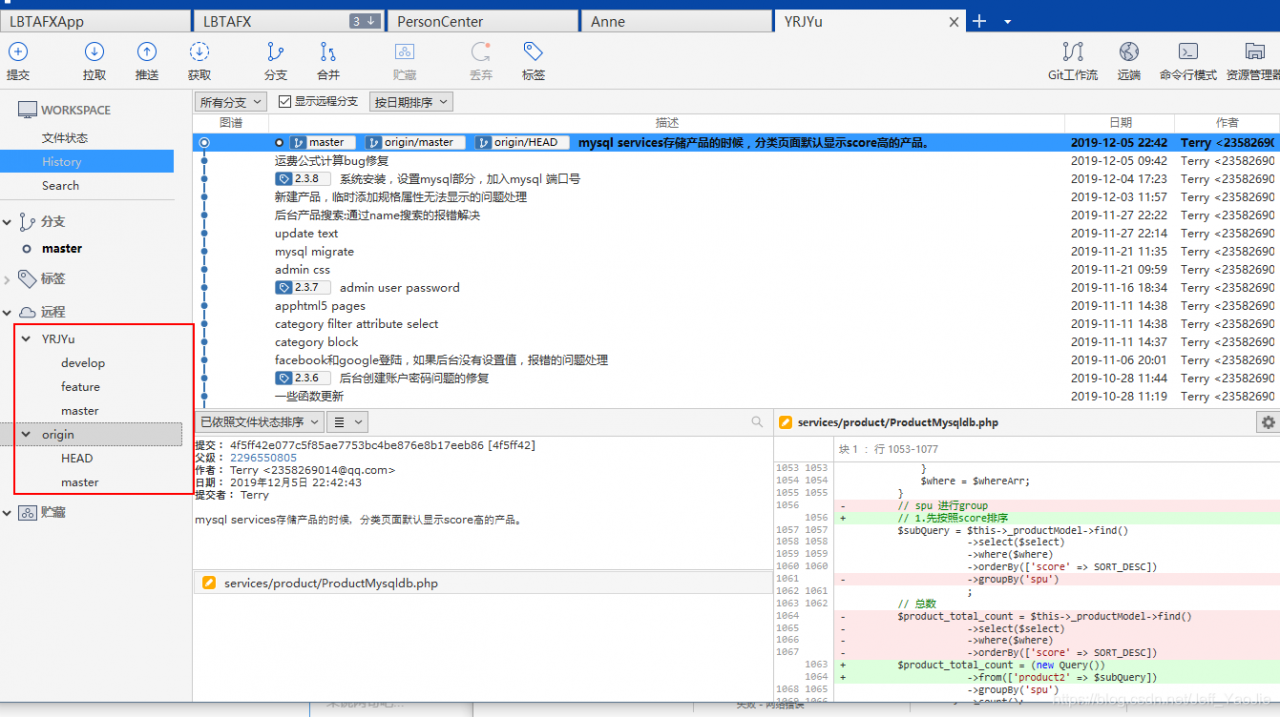
Task: Switch to the PersonCenter tab
Action: pyautogui.click(x=484, y=21)
